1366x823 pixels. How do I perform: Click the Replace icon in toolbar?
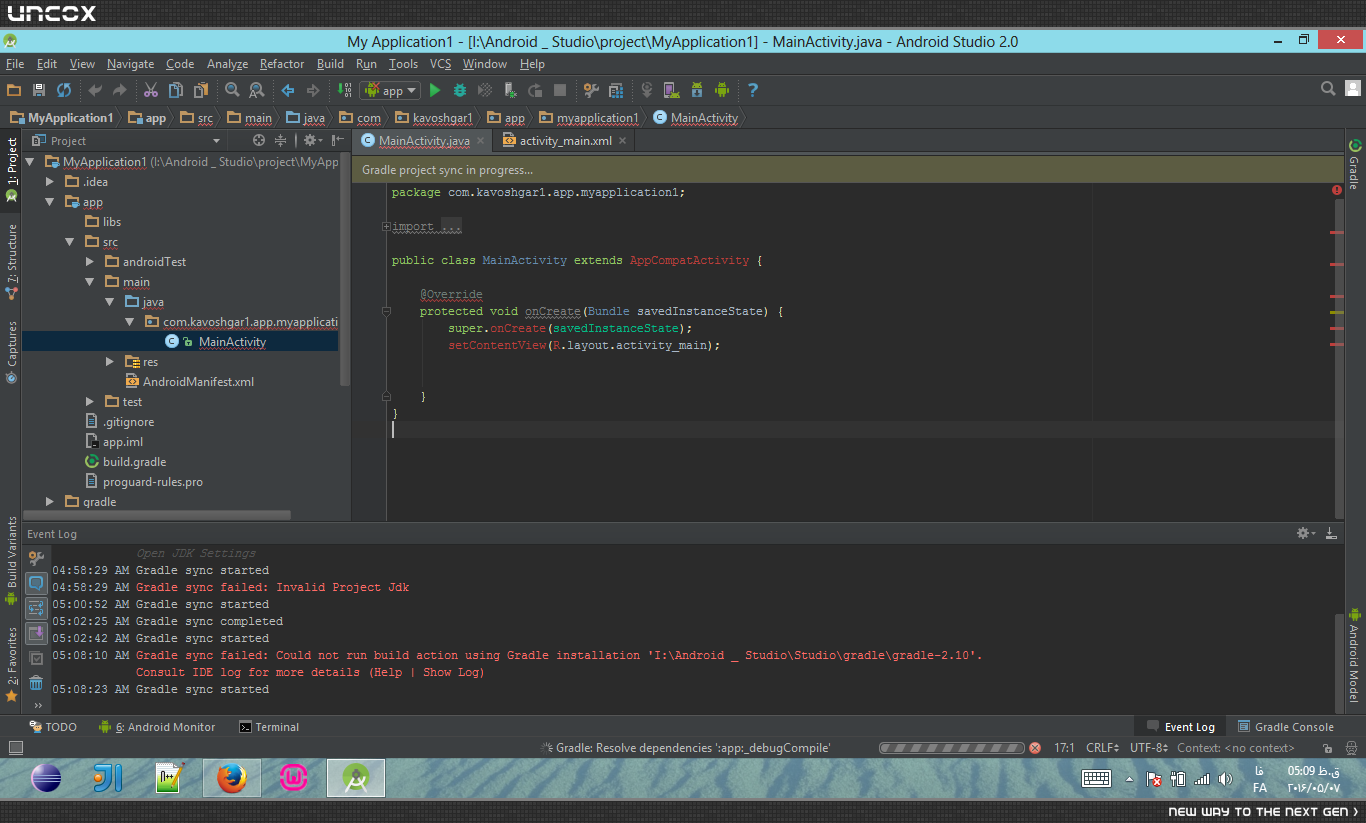(x=257, y=90)
